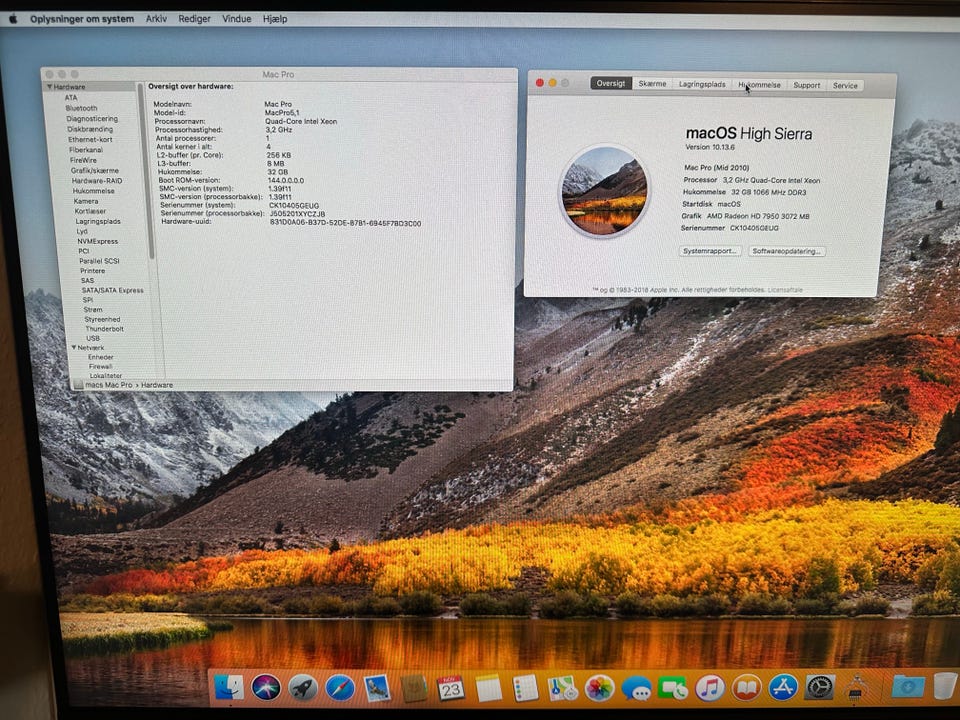The width and height of the screenshot is (960, 720).
Task: Open Maps icon in Dock
Action: point(563,689)
